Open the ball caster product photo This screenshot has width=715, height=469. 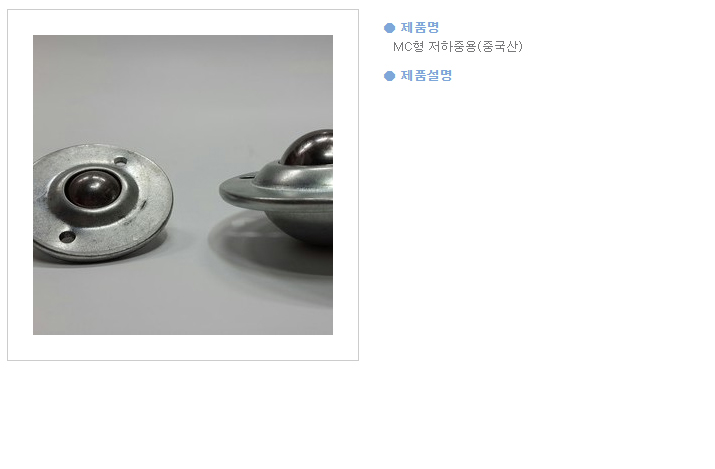(183, 185)
